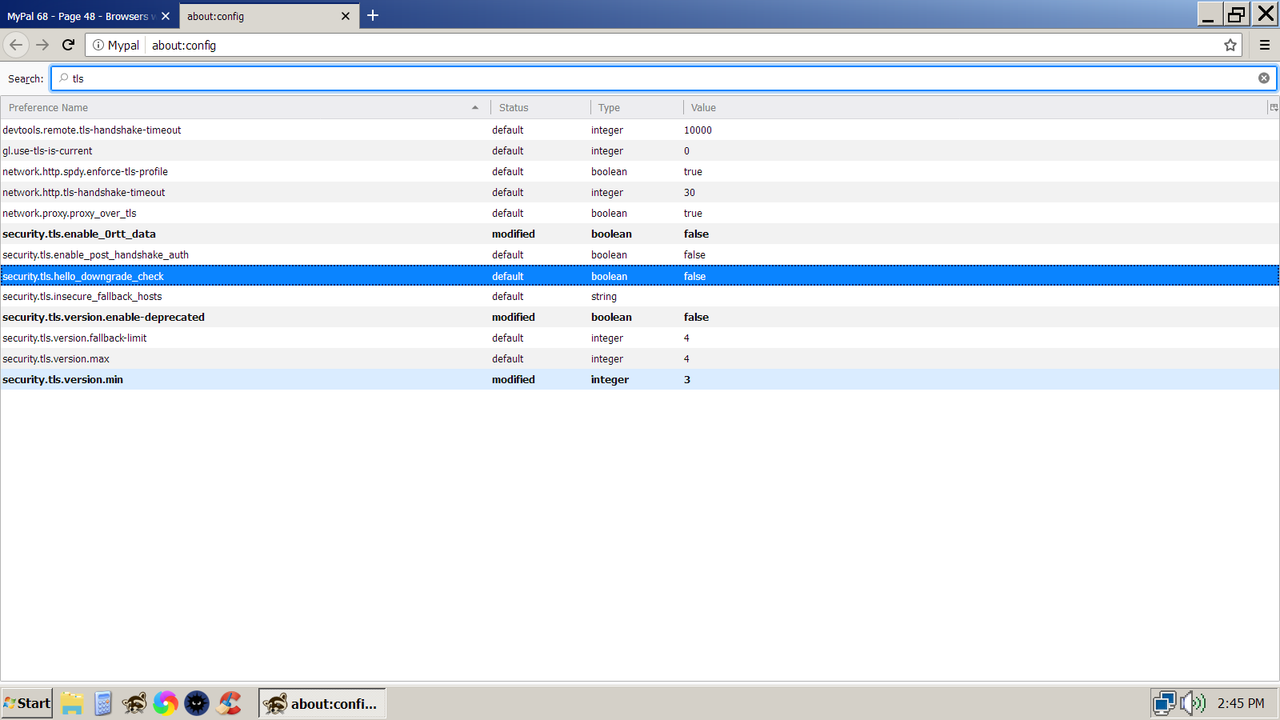Launch Mypal raccoon icon in quick launch
Image resolution: width=1280 pixels, height=720 pixels.
point(134,703)
